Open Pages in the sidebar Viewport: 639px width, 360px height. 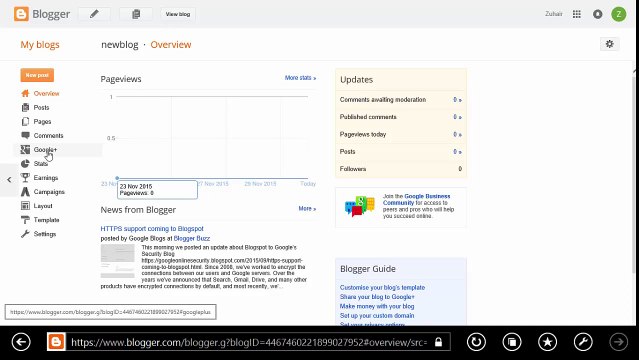click(42, 121)
